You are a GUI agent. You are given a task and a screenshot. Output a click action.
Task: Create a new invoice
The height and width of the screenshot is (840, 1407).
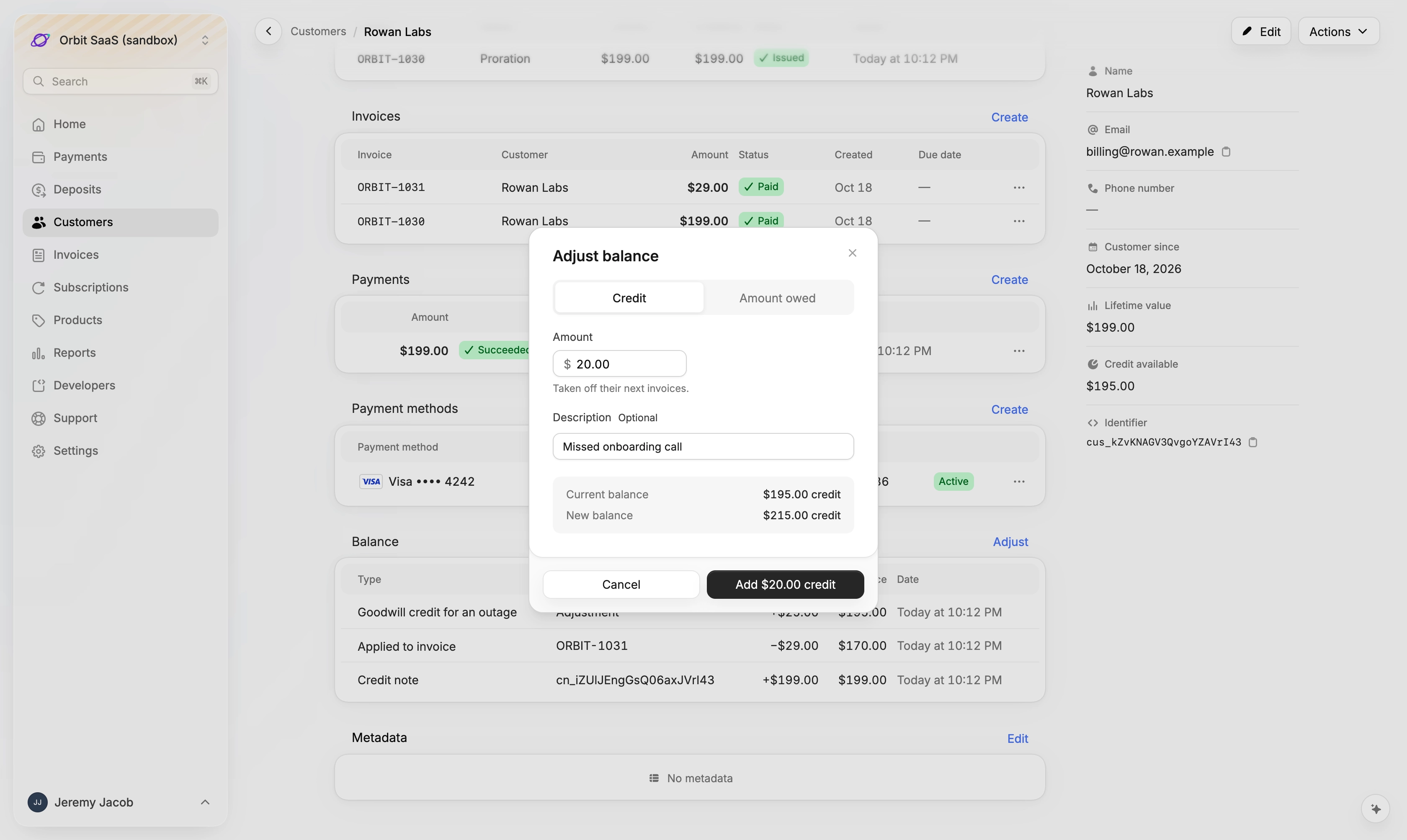(1009, 117)
